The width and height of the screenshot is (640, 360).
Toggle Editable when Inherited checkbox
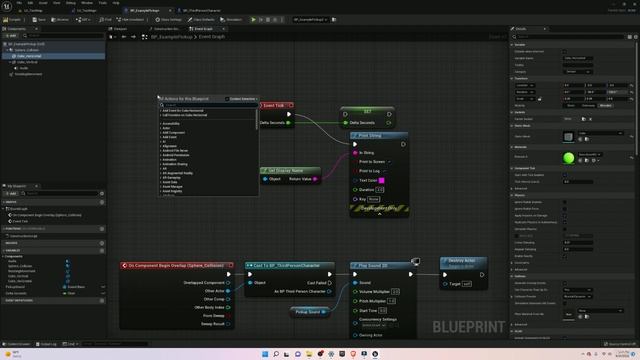coord(564,51)
